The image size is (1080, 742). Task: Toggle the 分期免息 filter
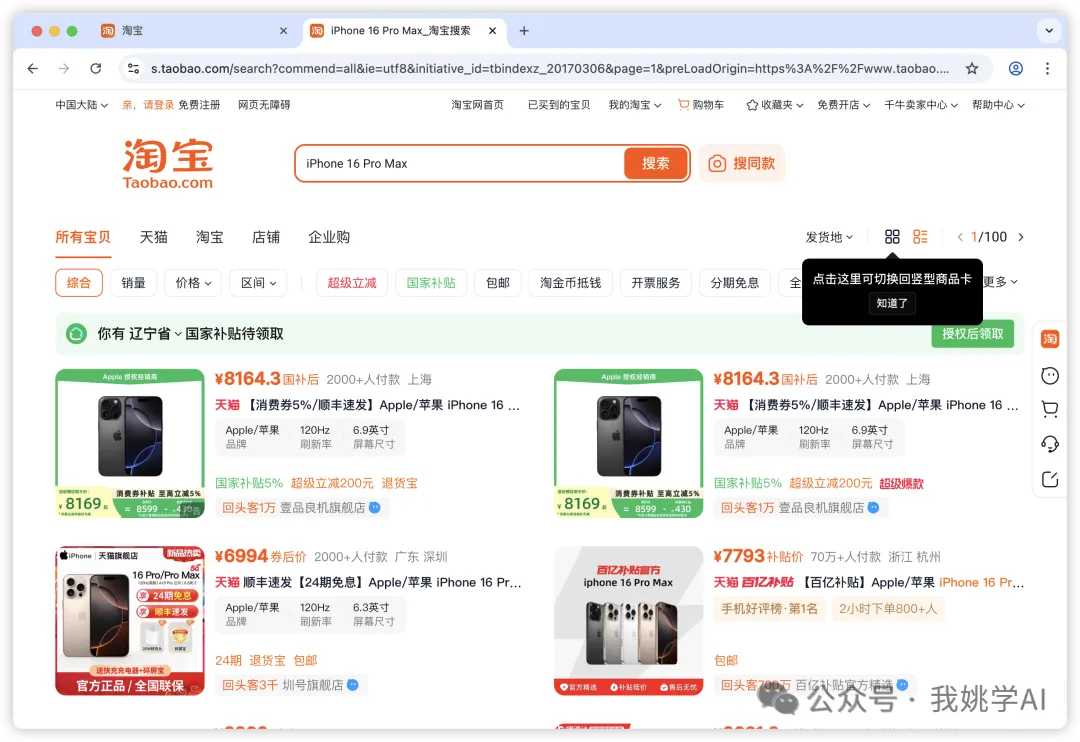click(x=735, y=283)
